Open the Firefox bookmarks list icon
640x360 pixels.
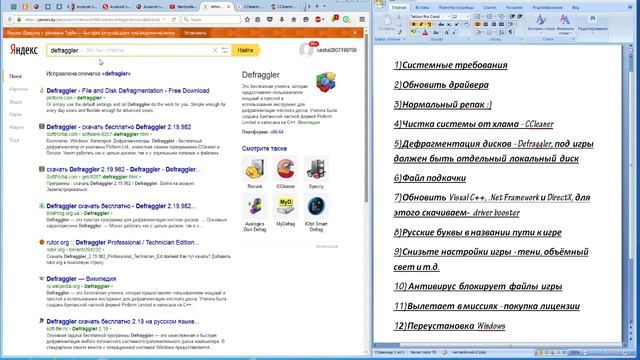tap(258, 19)
